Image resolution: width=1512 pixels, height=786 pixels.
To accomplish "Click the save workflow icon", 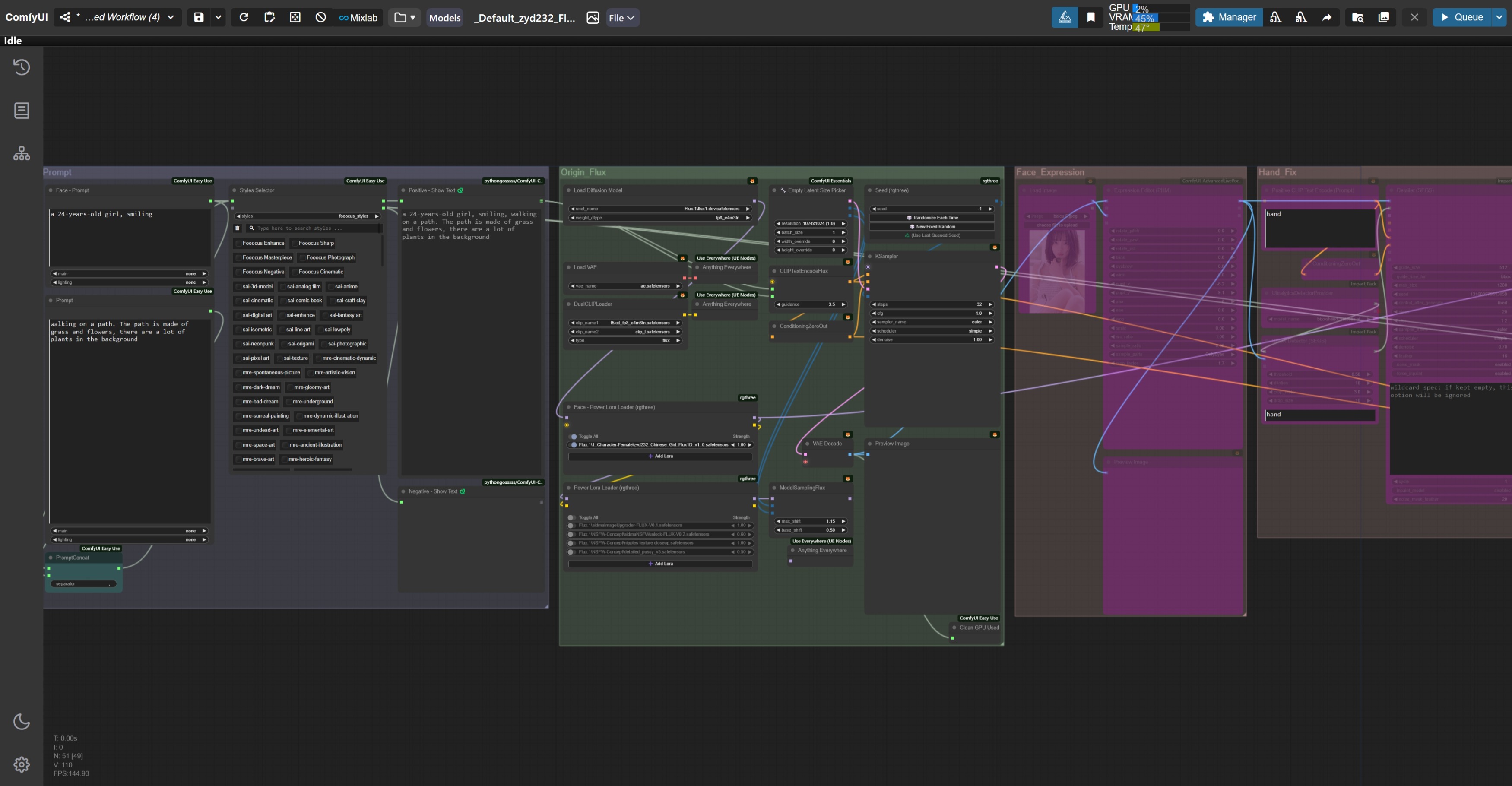I will coord(199,17).
